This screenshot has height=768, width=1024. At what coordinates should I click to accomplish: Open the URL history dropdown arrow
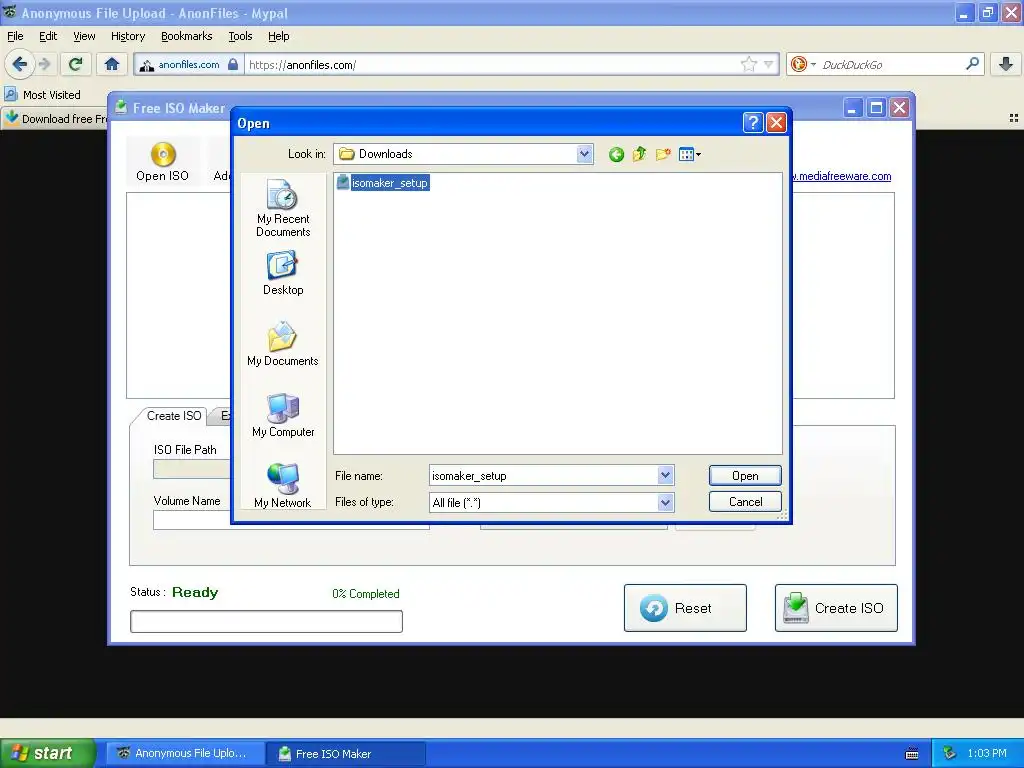pyautogui.click(x=769, y=64)
